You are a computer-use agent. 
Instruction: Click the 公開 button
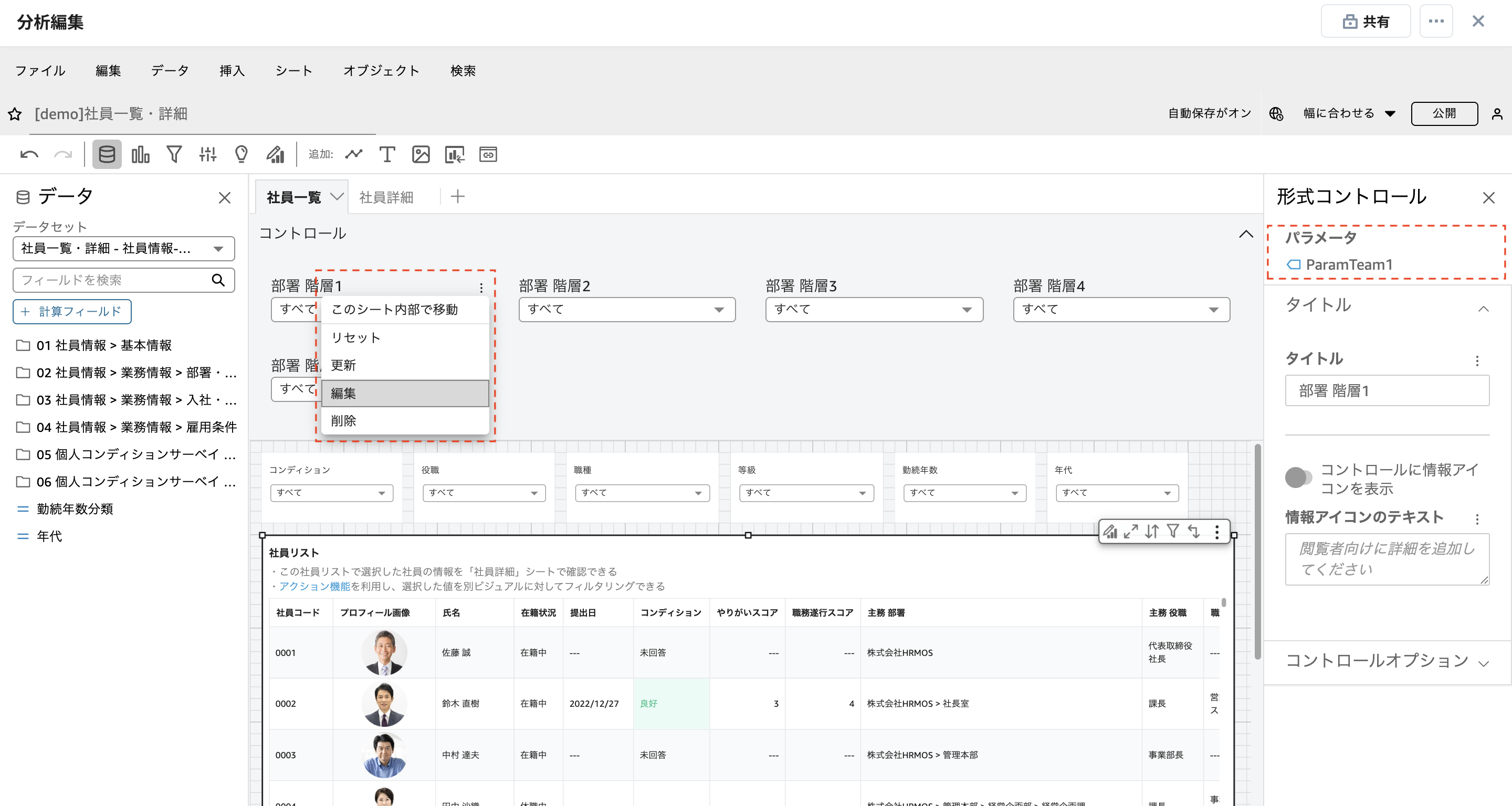tap(1443, 114)
